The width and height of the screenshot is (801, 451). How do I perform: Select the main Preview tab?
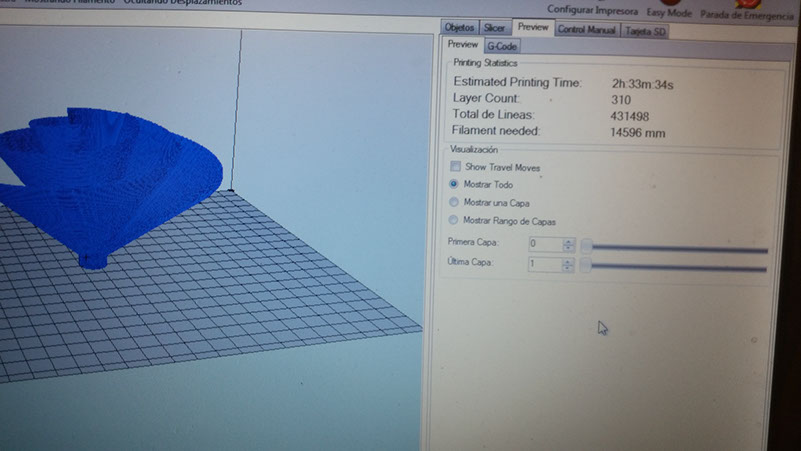(533, 27)
